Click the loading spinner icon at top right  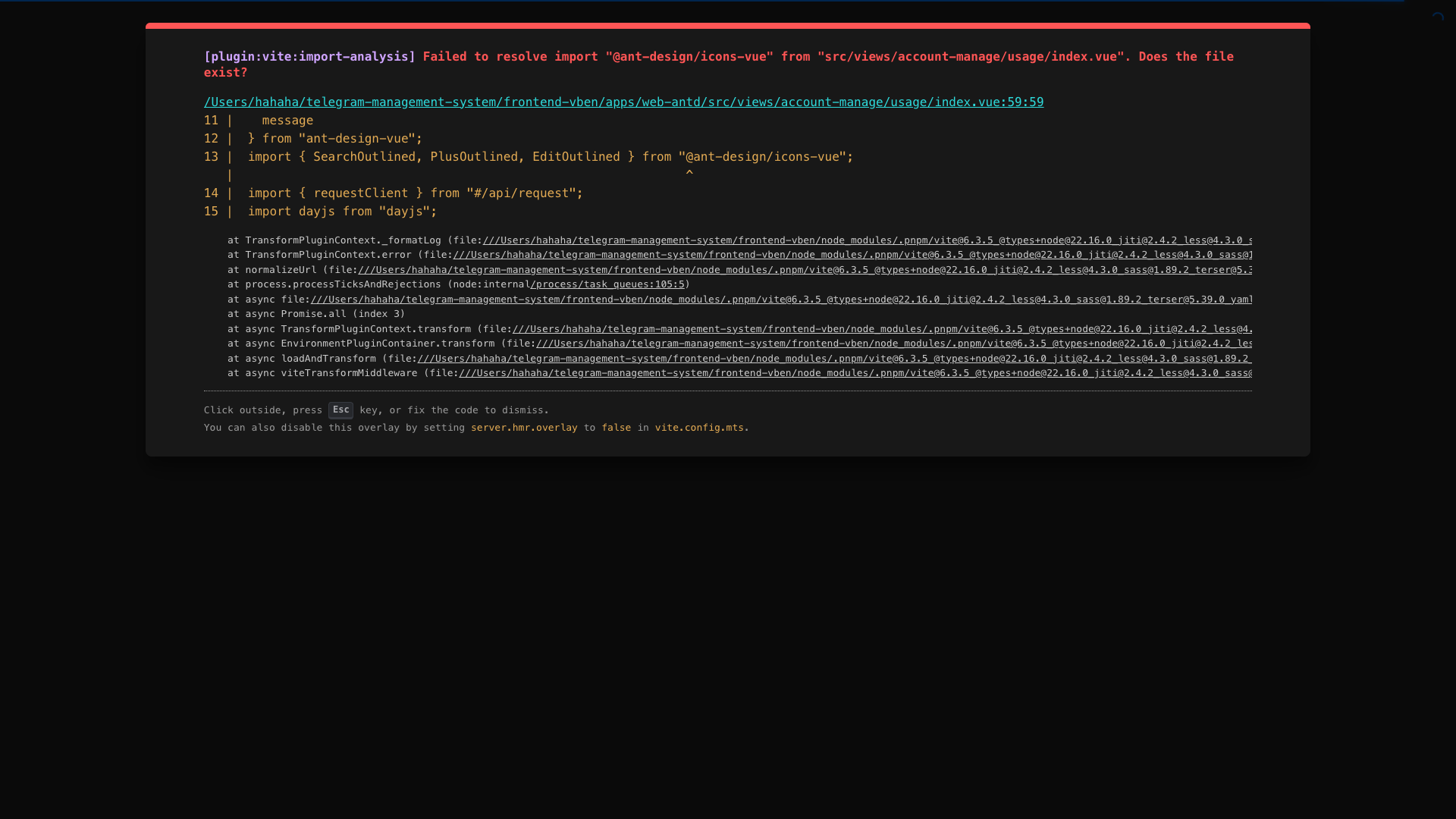click(x=1438, y=17)
